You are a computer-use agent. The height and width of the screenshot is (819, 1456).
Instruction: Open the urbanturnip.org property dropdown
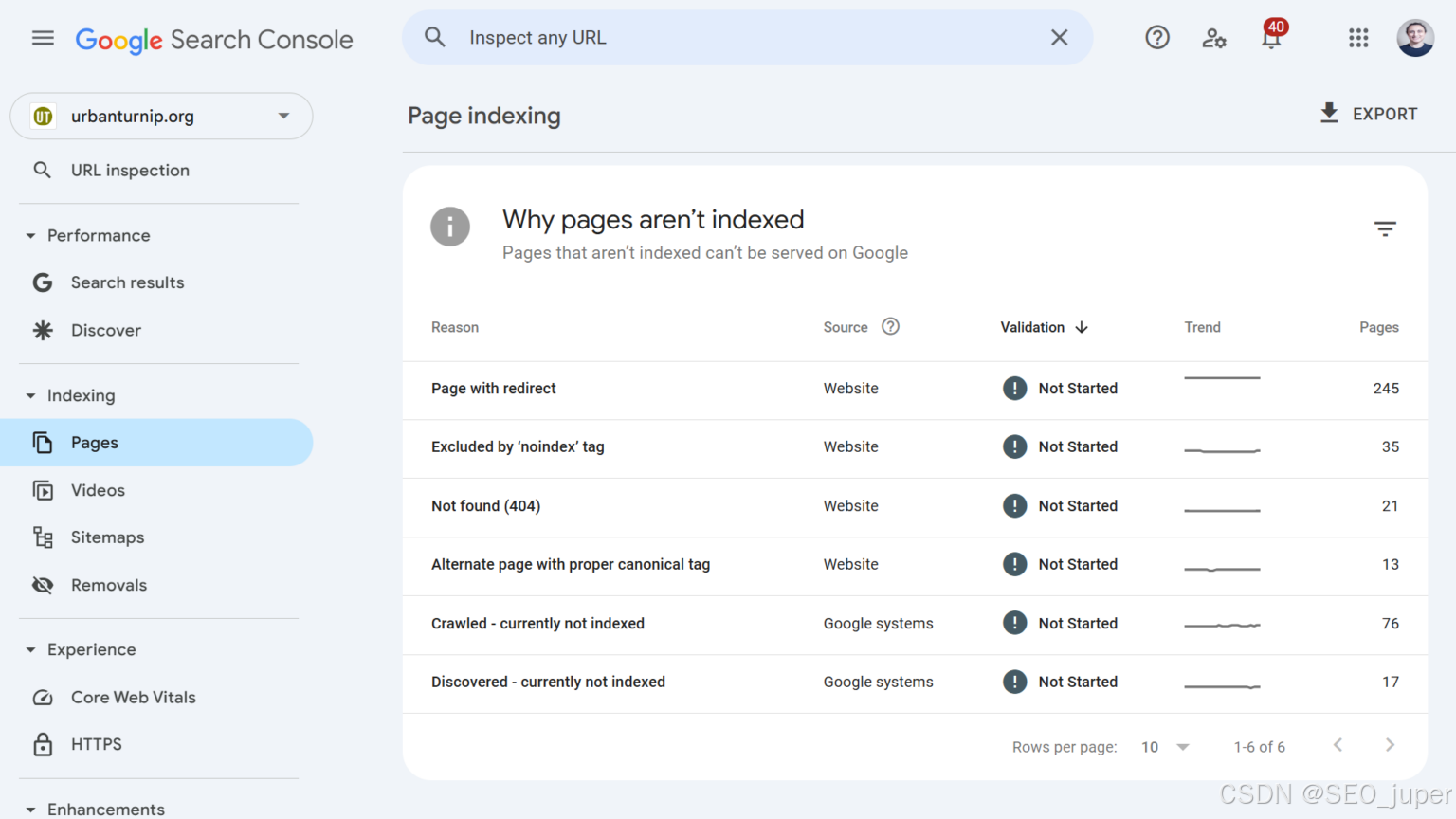tap(161, 116)
